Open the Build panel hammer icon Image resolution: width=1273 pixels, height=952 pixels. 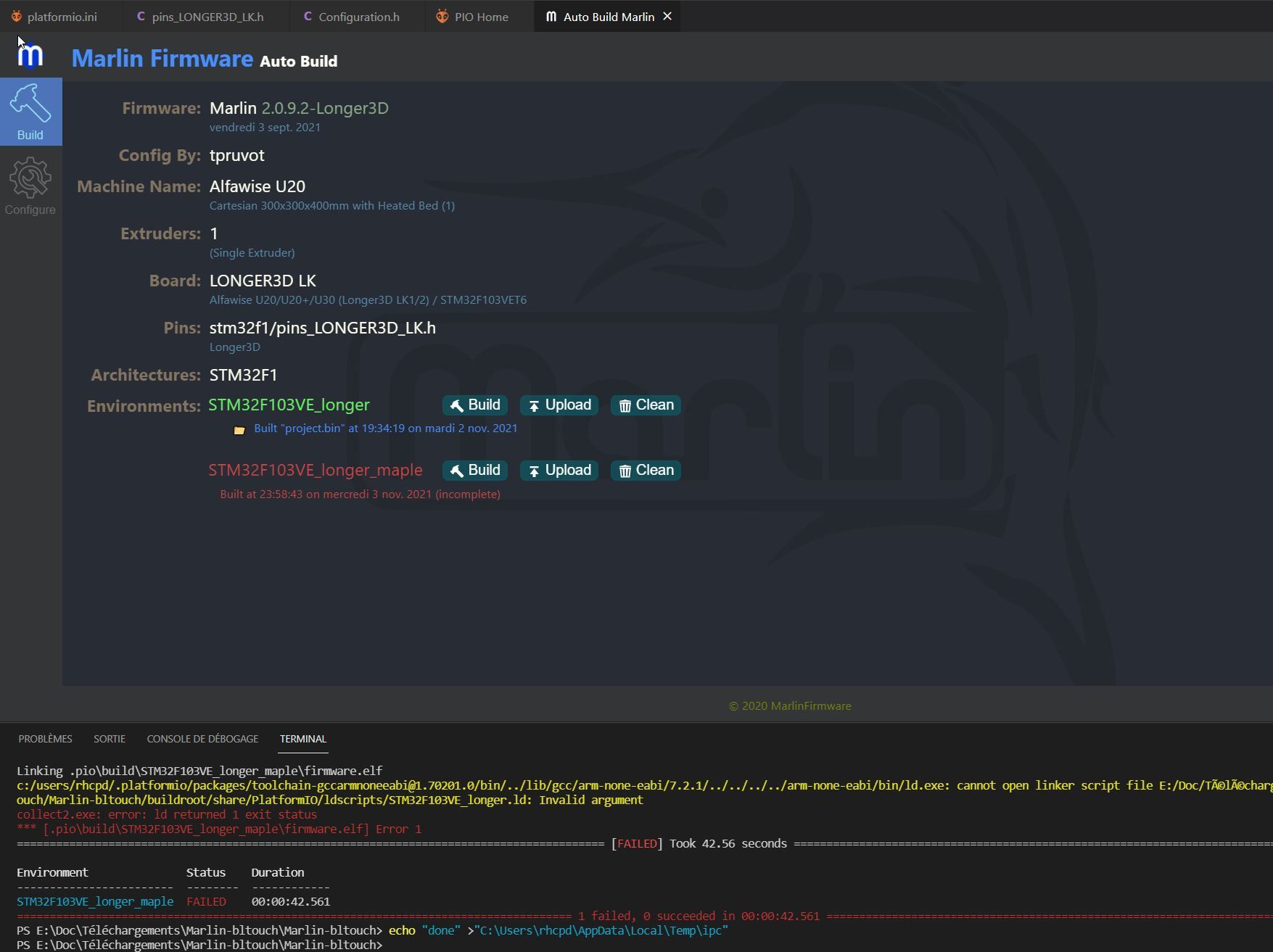tap(30, 112)
